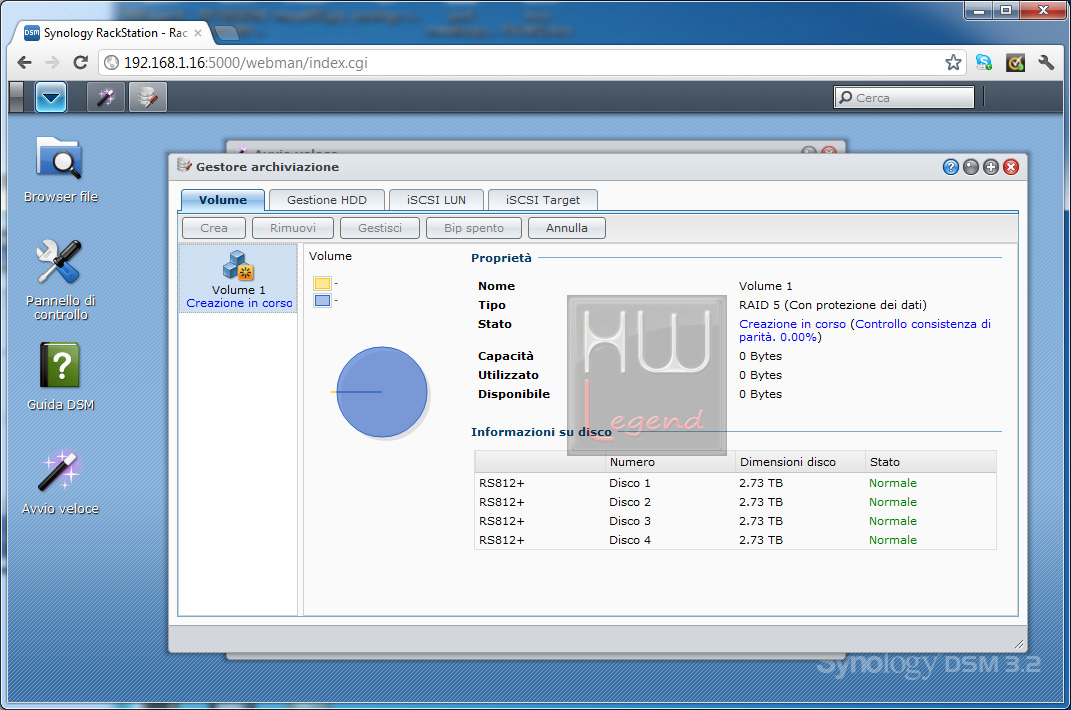Open the iSCSI Target tab

(x=542, y=200)
